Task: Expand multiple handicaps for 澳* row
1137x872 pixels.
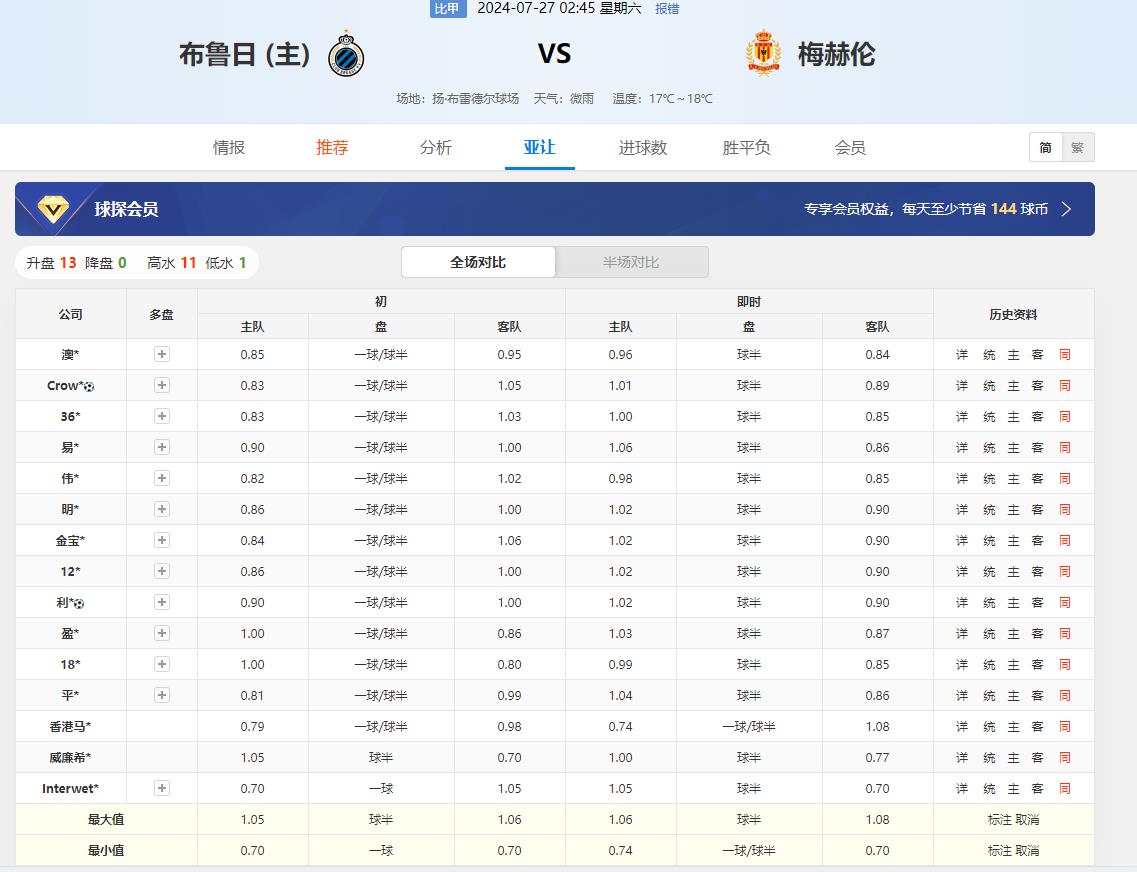Action: (162, 354)
